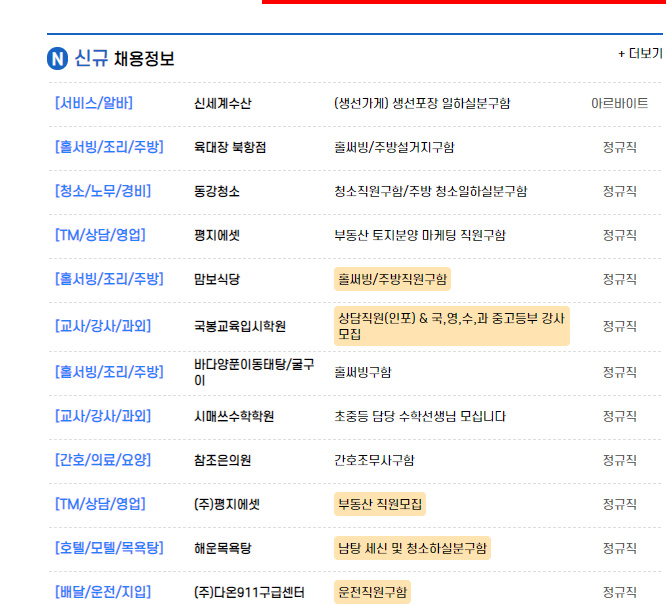Open the [청소/노무/경비] category link
Viewport: 666px width, 606px height.
click(x=103, y=191)
